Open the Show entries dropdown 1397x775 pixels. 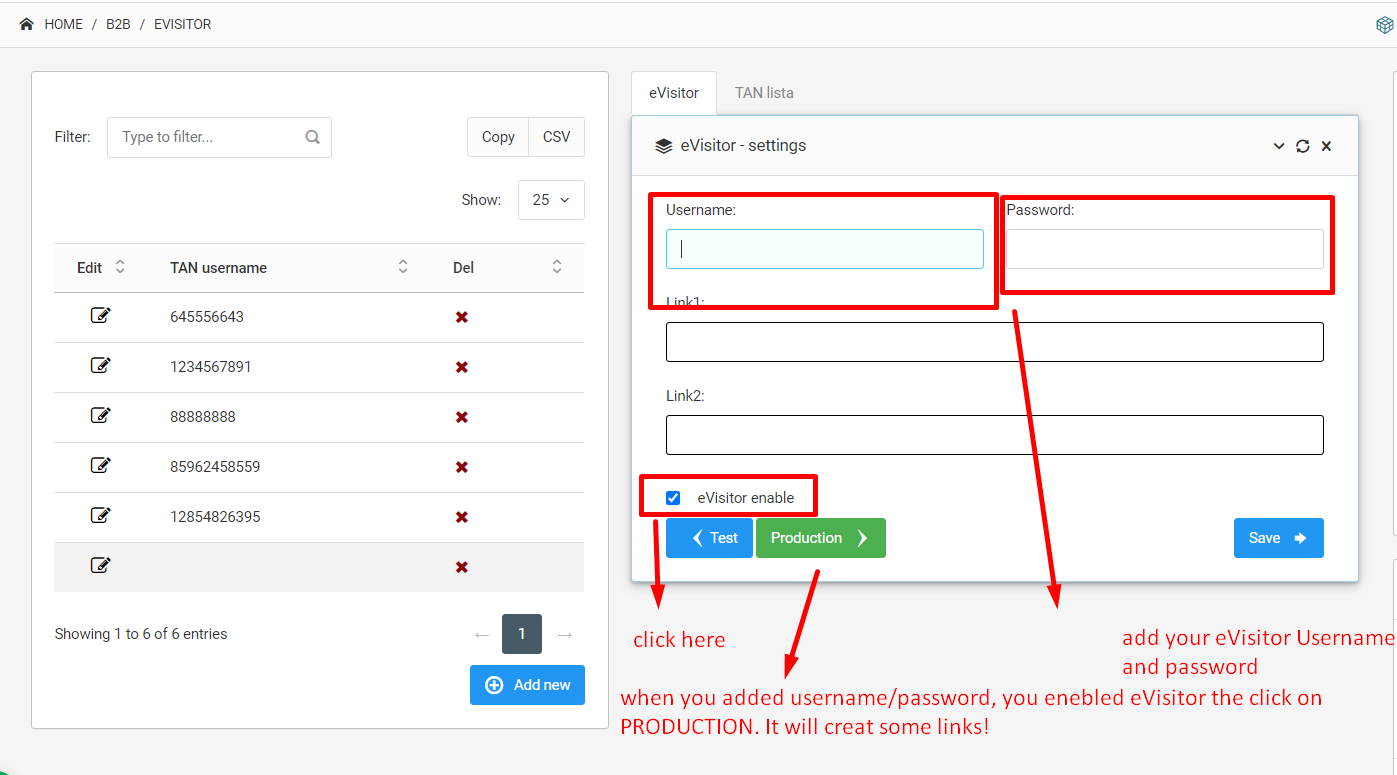point(551,200)
